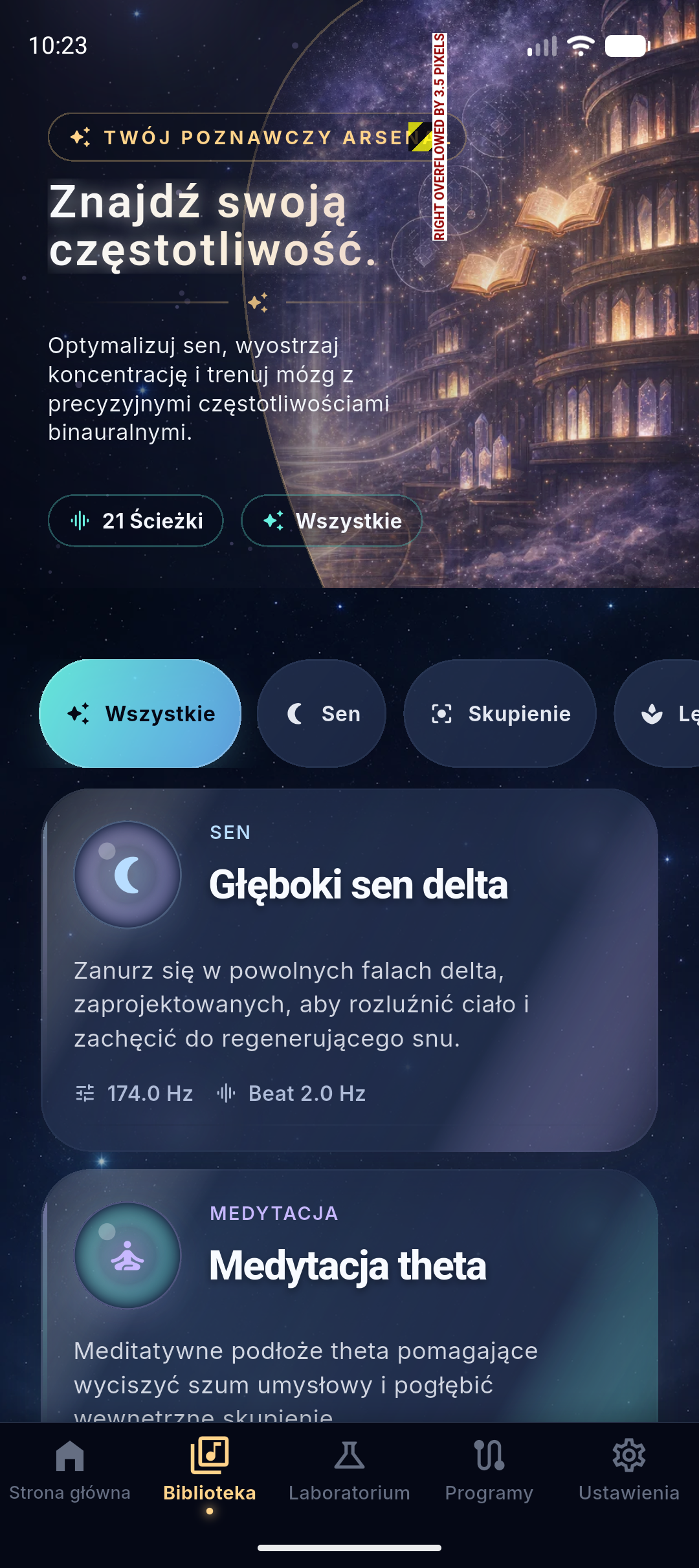
Task: Tap meditation figure icon on Medytacja theta
Action: click(128, 1256)
